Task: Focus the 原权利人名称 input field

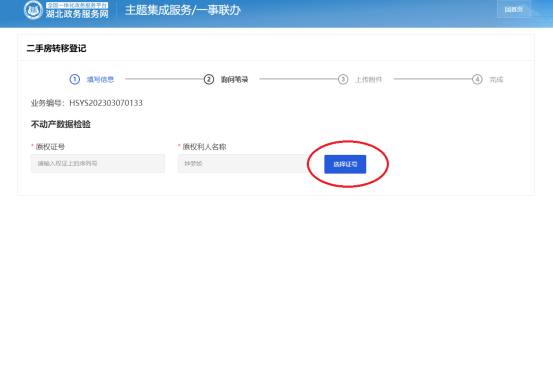Action: point(244,163)
